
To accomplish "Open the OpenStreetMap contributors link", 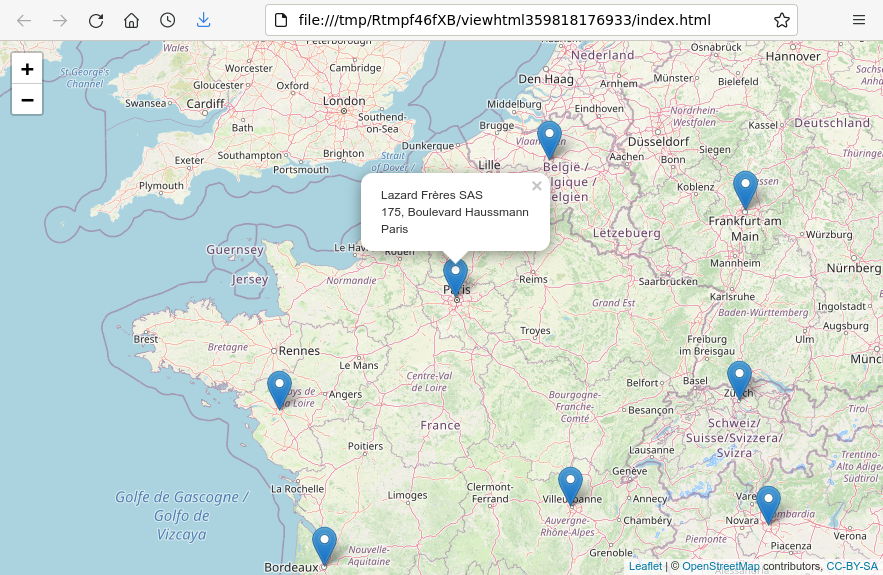I will (x=720, y=566).
